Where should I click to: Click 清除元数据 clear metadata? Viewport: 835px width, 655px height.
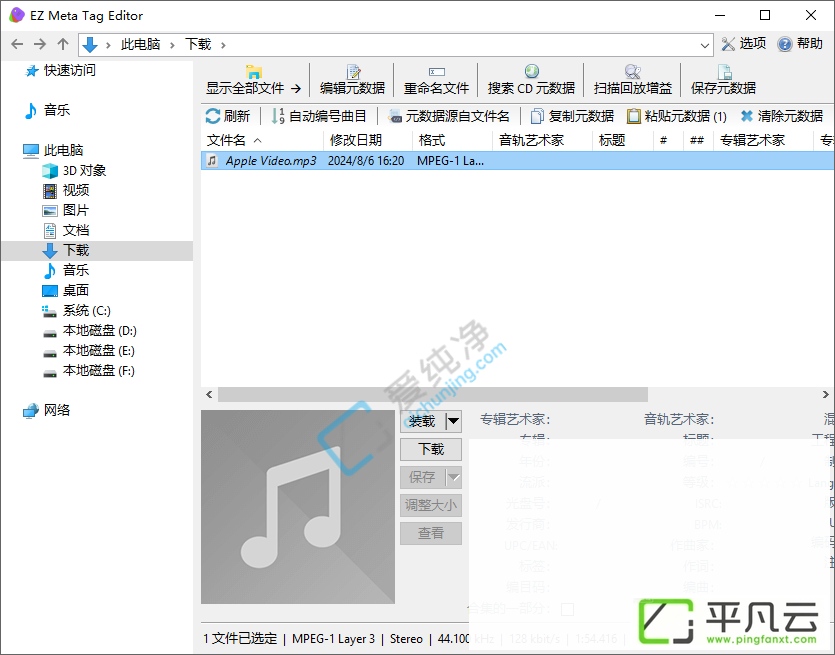click(x=782, y=116)
